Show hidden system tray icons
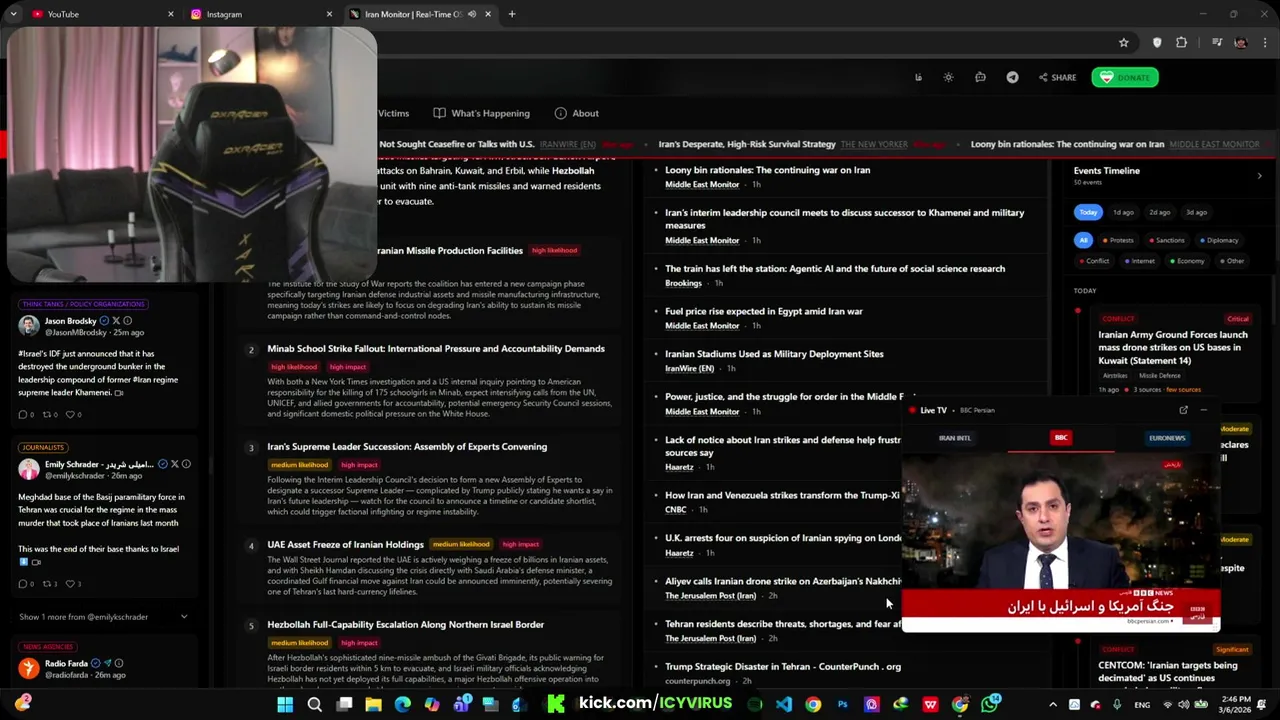 pyautogui.click(x=1052, y=704)
